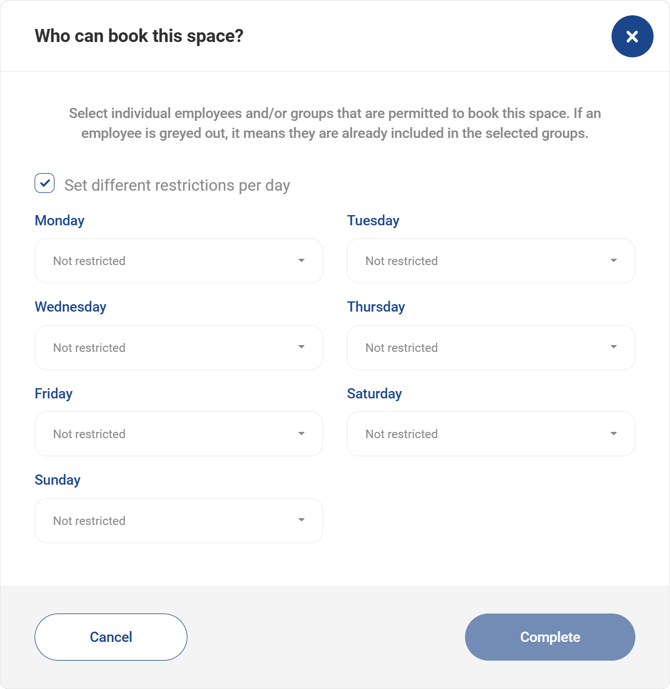Open Thursday's 'Not restricted' select field

(x=472, y=348)
